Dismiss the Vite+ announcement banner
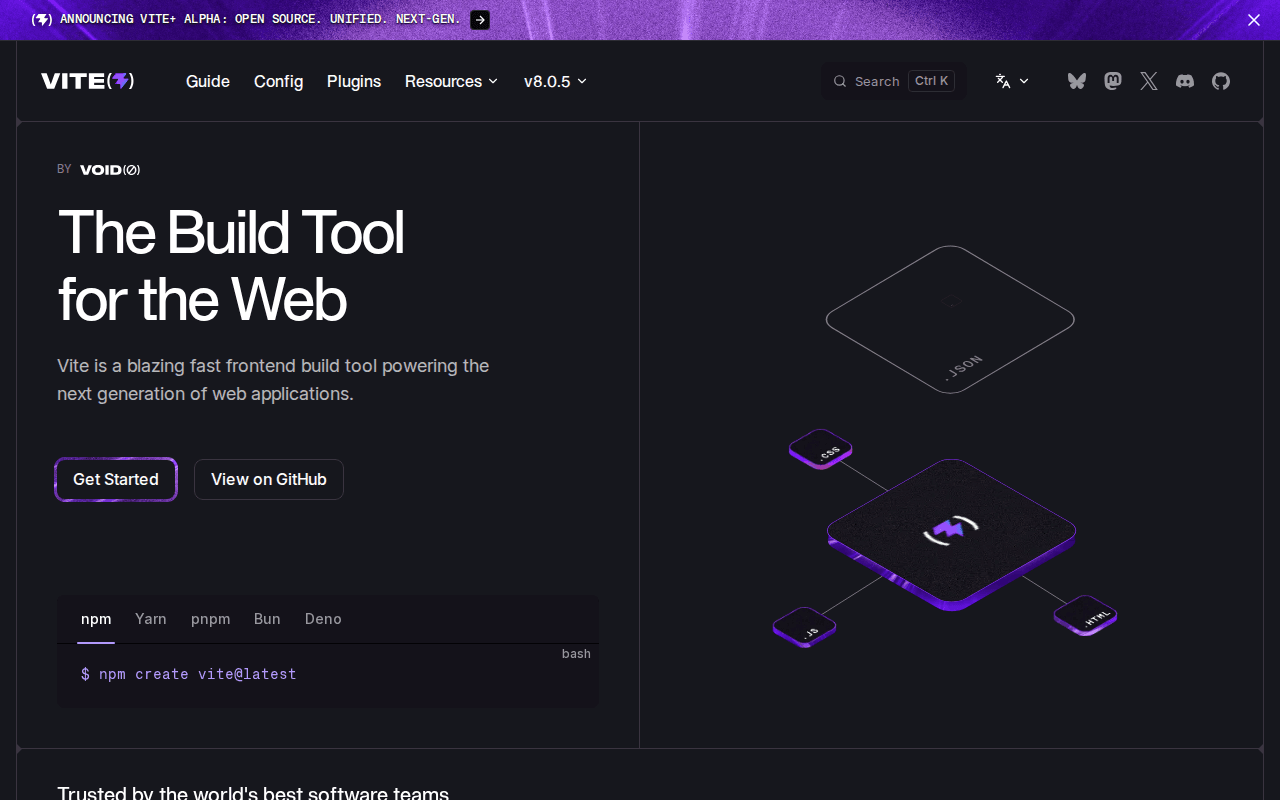 tap(1253, 20)
